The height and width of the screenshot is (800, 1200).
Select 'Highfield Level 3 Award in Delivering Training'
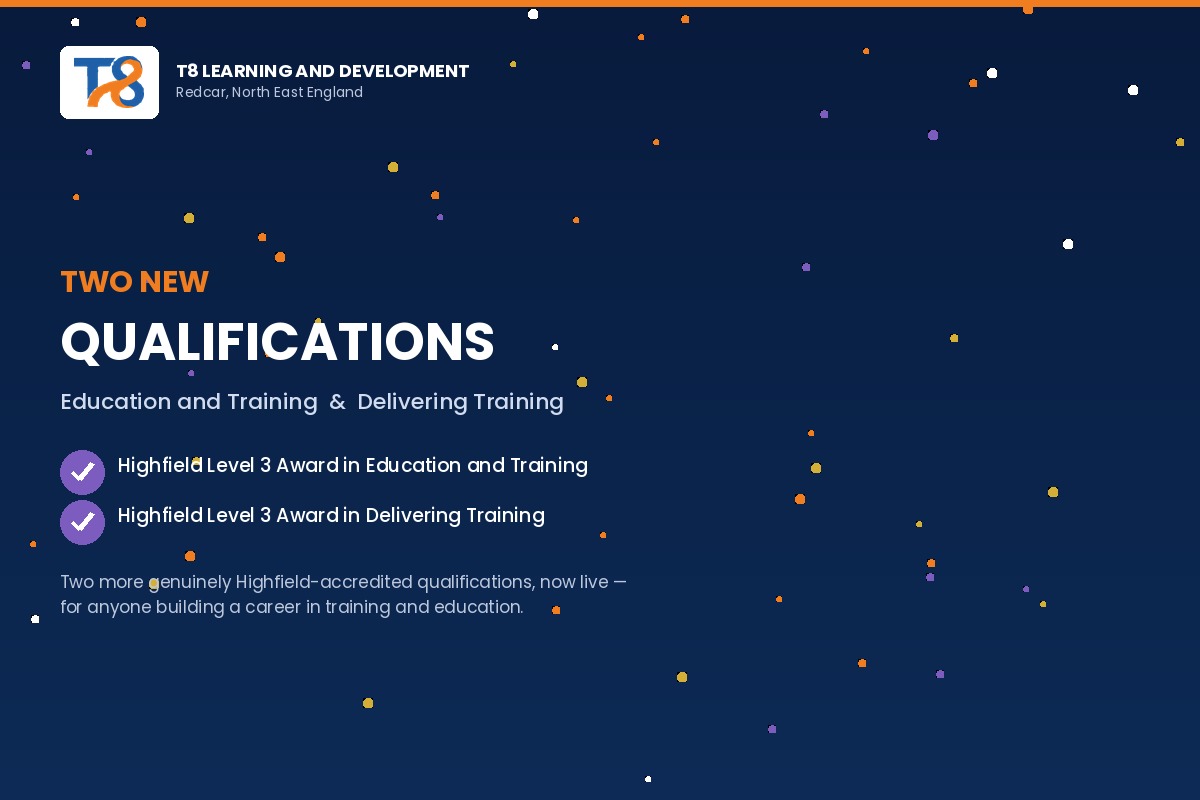[x=331, y=515]
